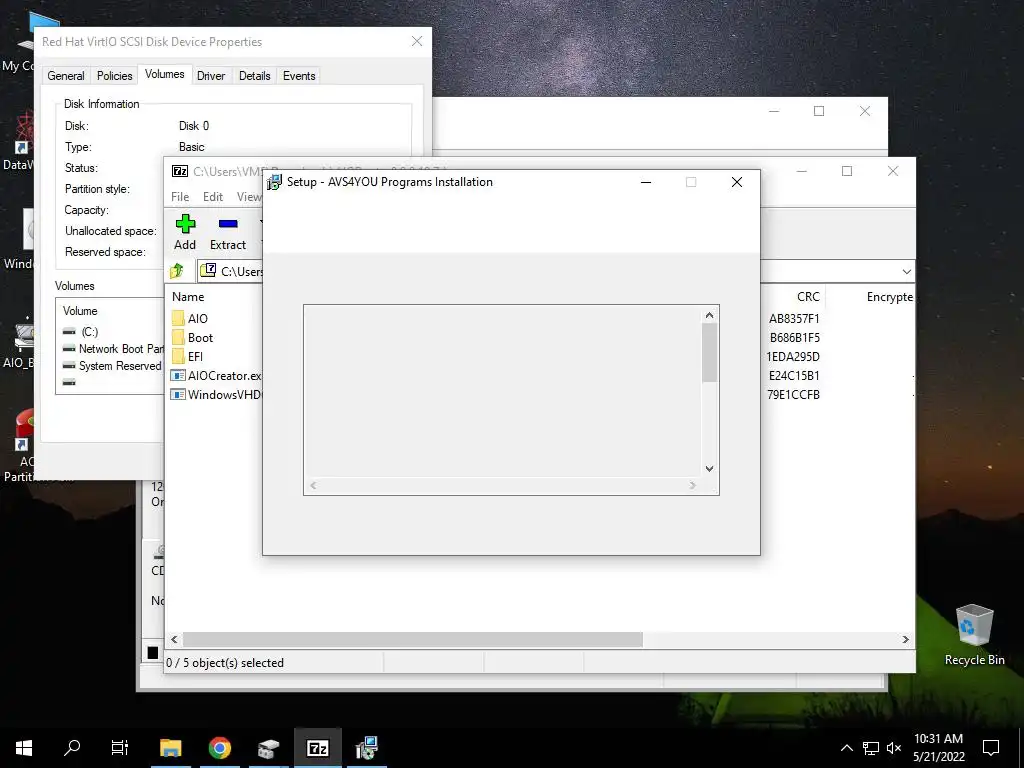Click left arrow of setup horizontal scrollbar

313,485
